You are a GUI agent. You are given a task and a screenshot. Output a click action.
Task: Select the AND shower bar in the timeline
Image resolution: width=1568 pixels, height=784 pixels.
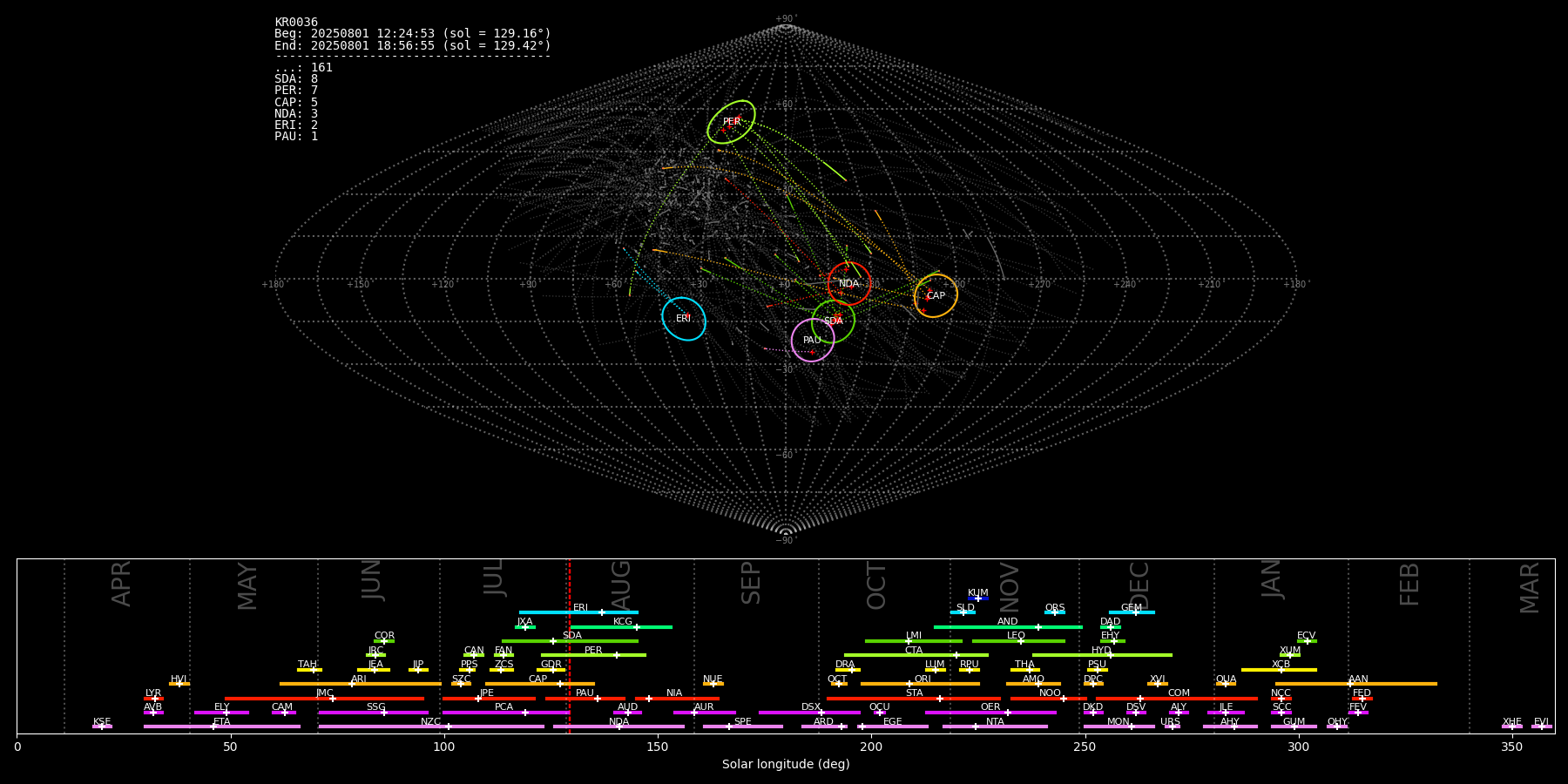(1008, 626)
